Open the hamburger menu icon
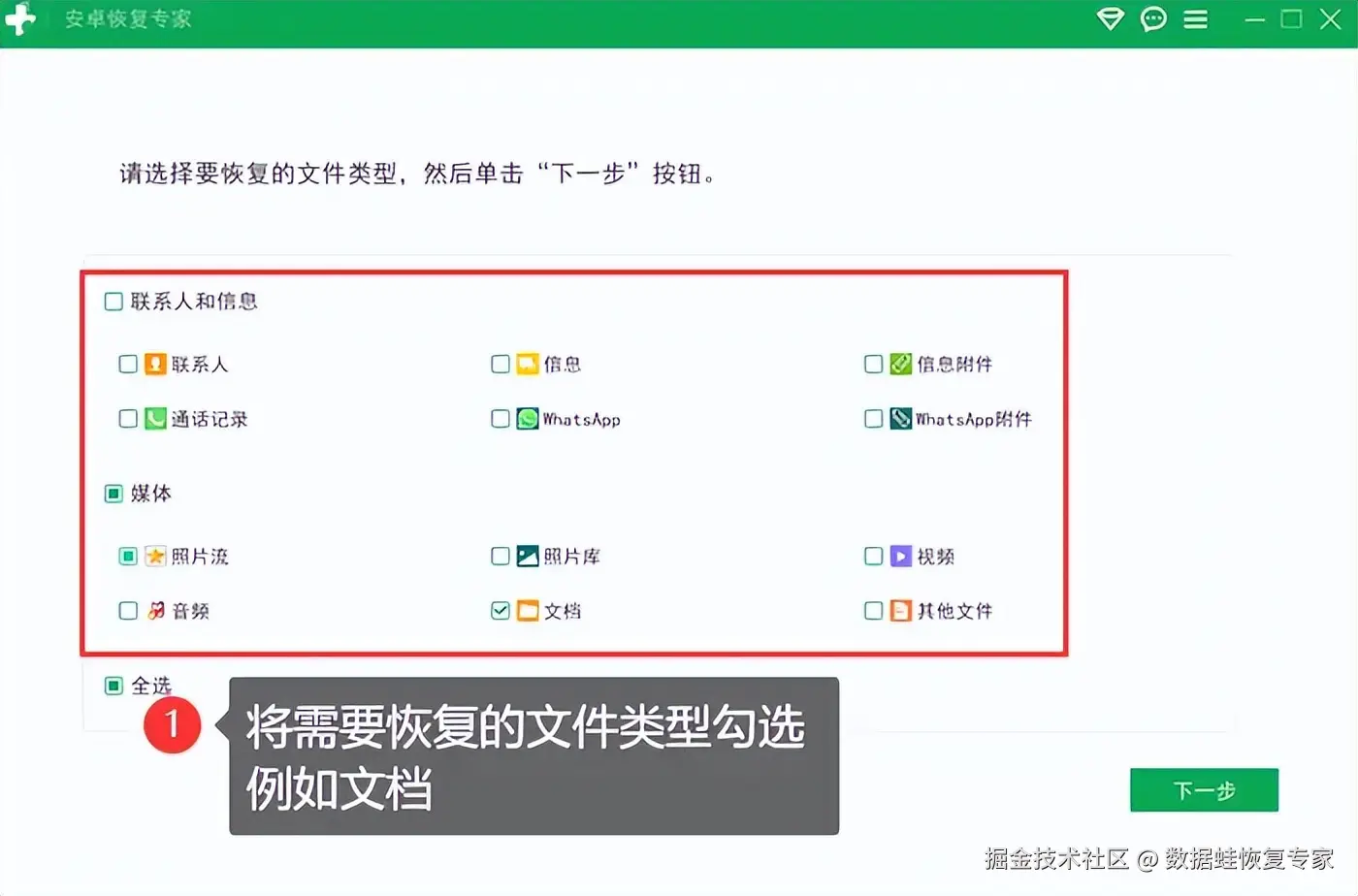Viewport: 1358px width, 896px height. click(1195, 19)
